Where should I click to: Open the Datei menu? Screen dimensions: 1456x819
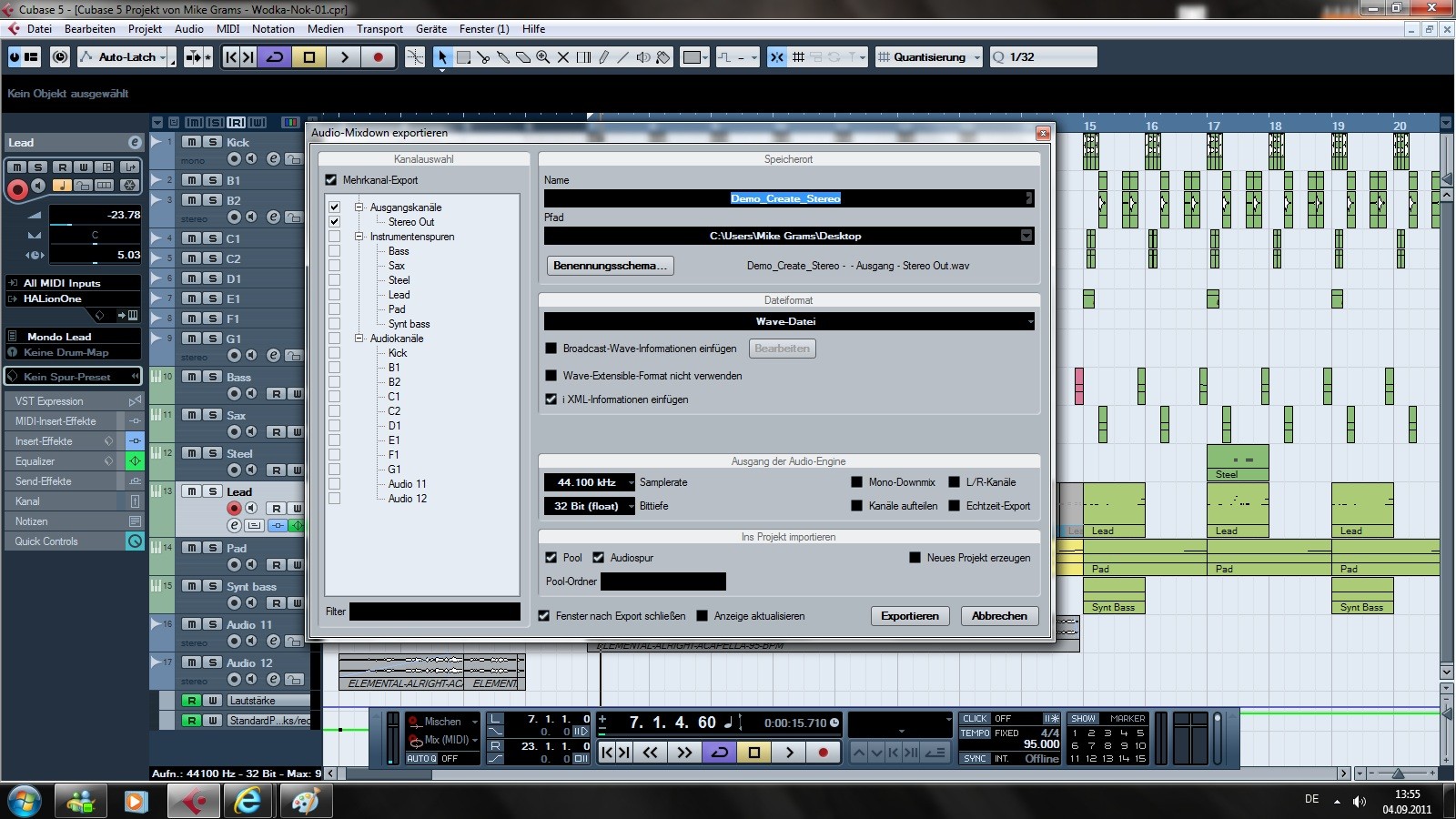pyautogui.click(x=39, y=29)
